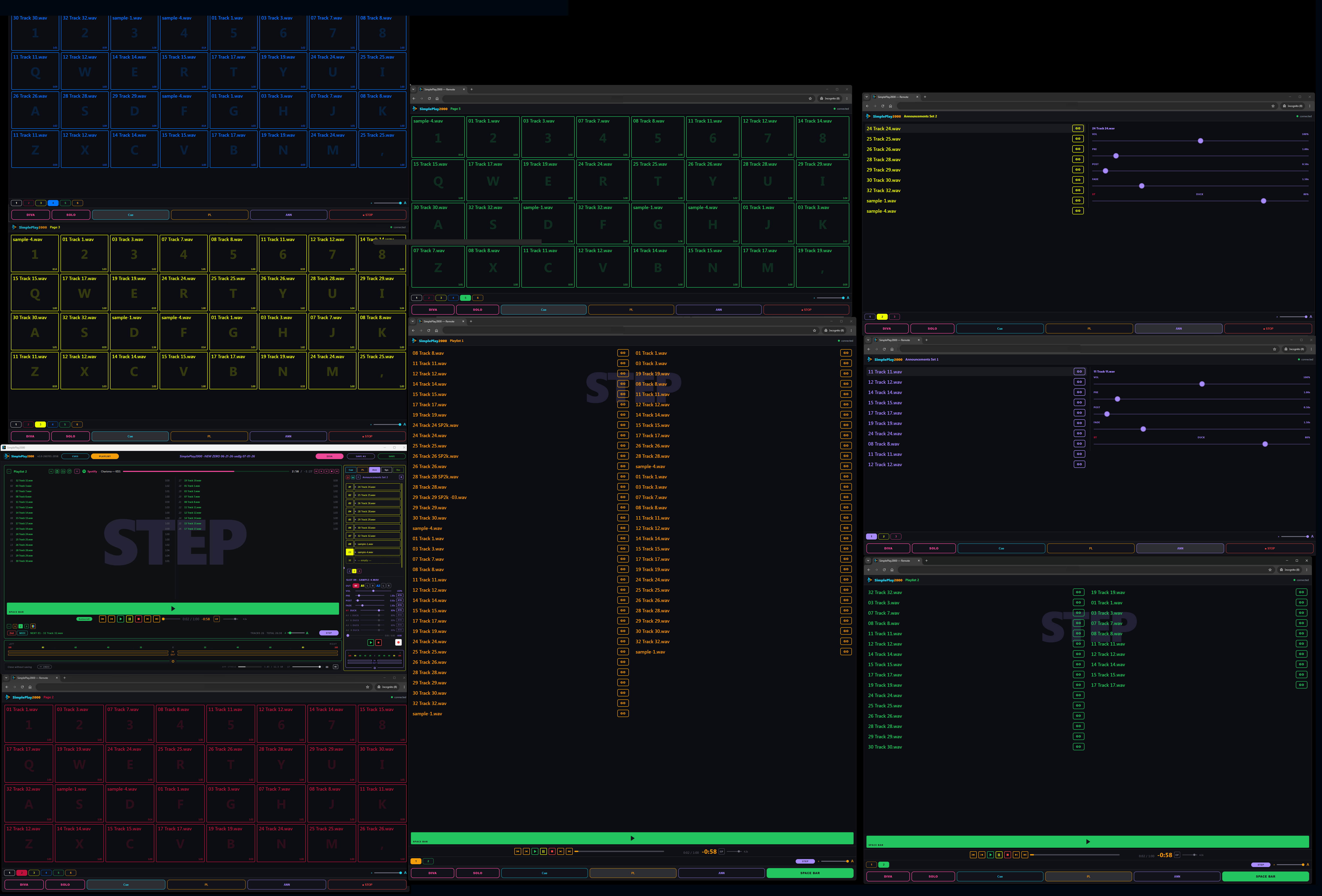
Task: Click the yellow pause button in main app transport
Action: click(x=130, y=619)
